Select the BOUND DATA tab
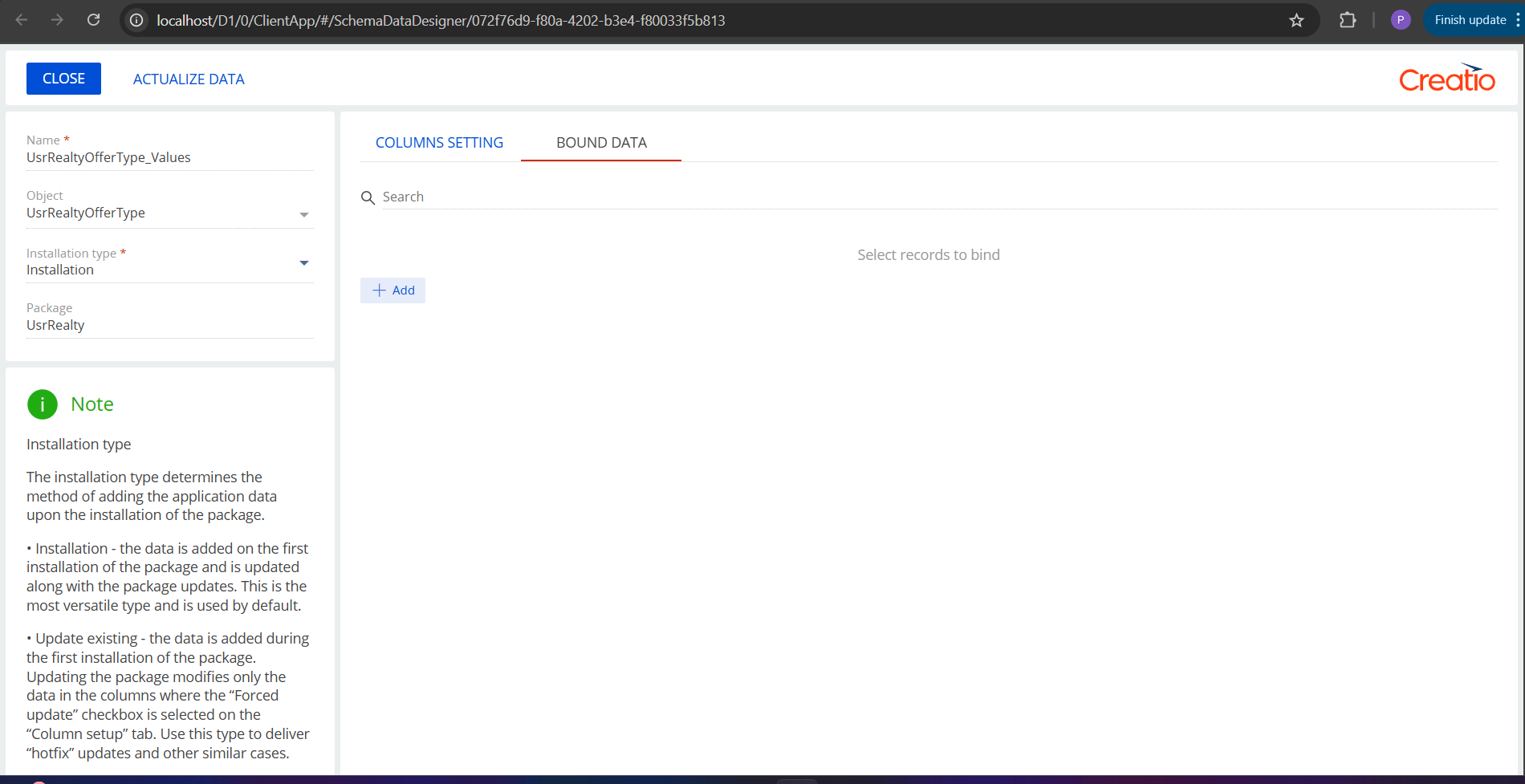The height and width of the screenshot is (784, 1525). pyautogui.click(x=601, y=143)
